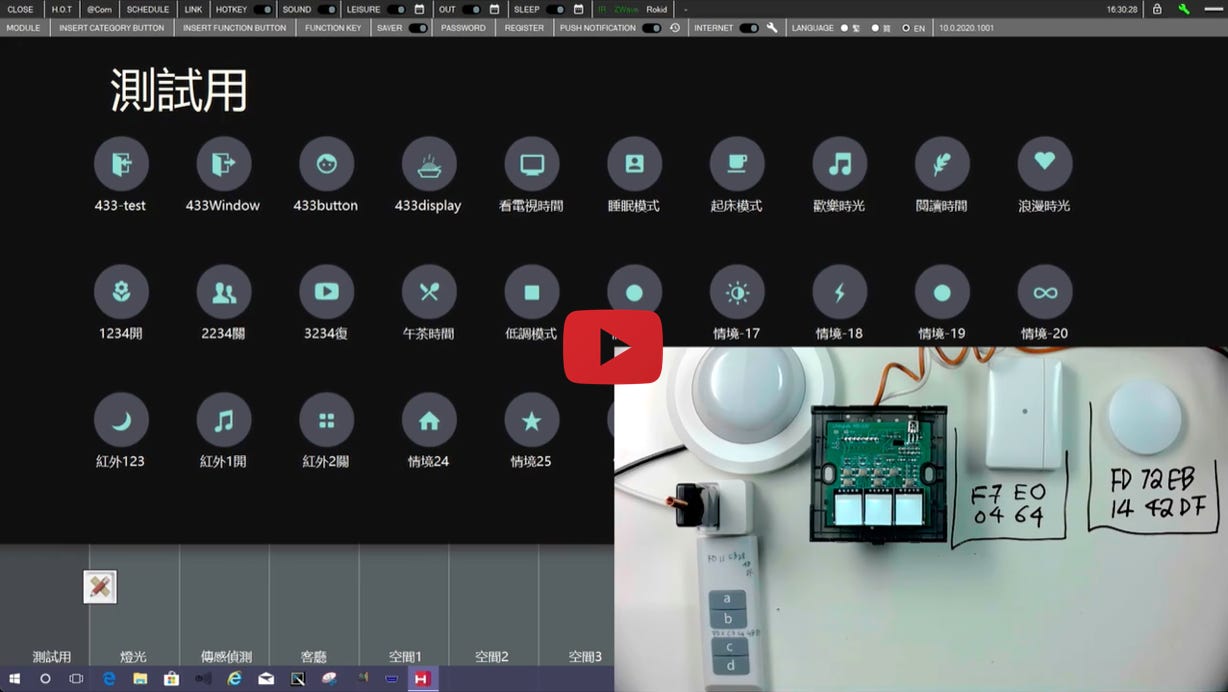Activate the 情境-20 infinity icon
The height and width of the screenshot is (692, 1228).
[1045, 292]
